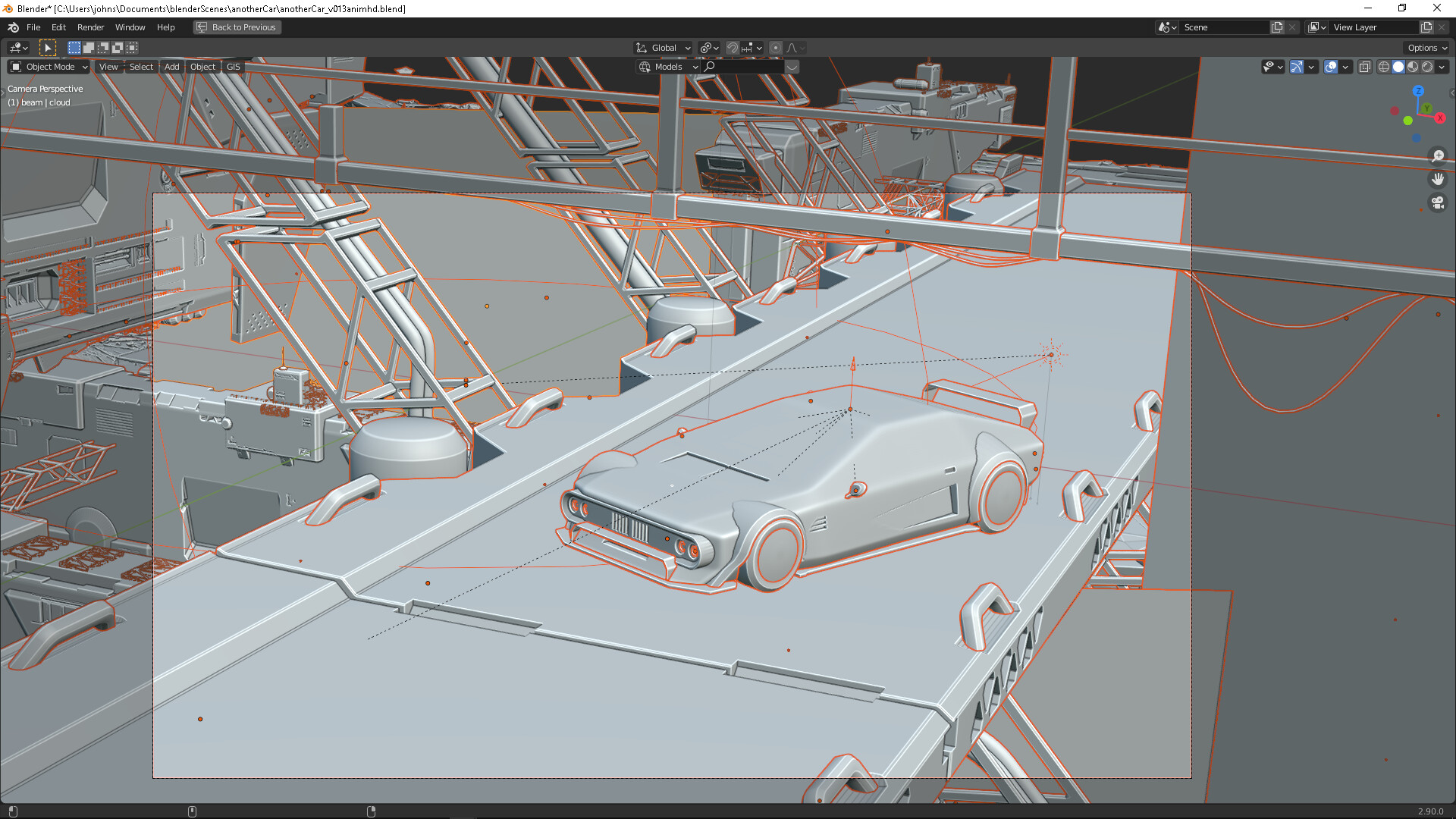The width and height of the screenshot is (1456, 819).
Task: Click the red X axis on gizmo
Action: 1439,118
